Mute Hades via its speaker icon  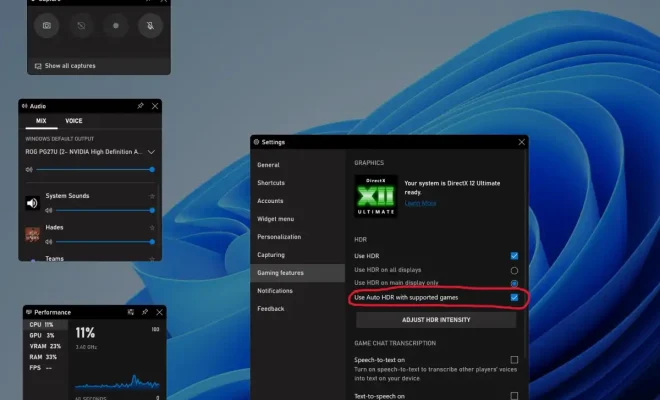tap(49, 242)
